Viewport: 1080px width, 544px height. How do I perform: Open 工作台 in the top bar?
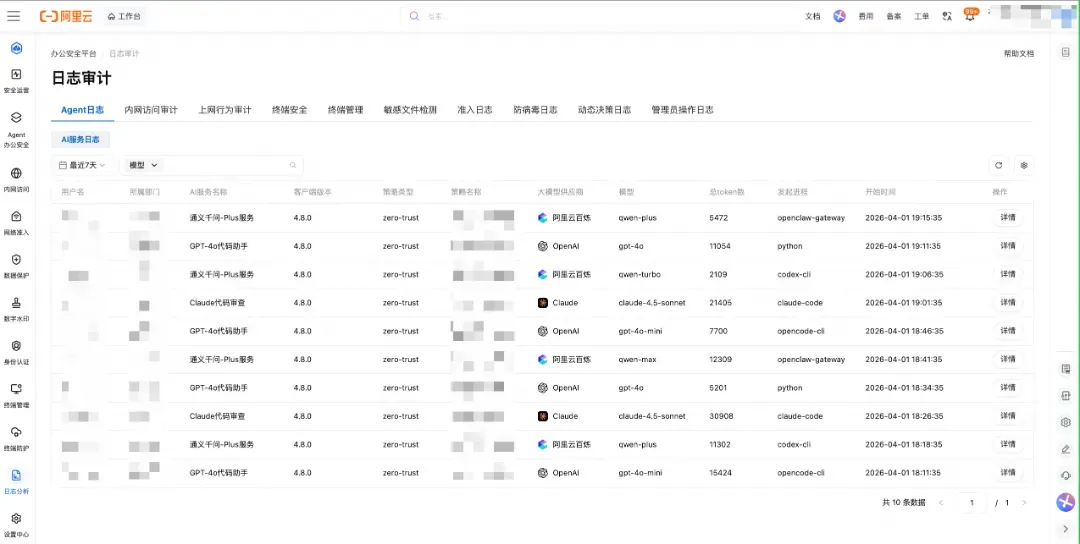pyautogui.click(x=125, y=16)
